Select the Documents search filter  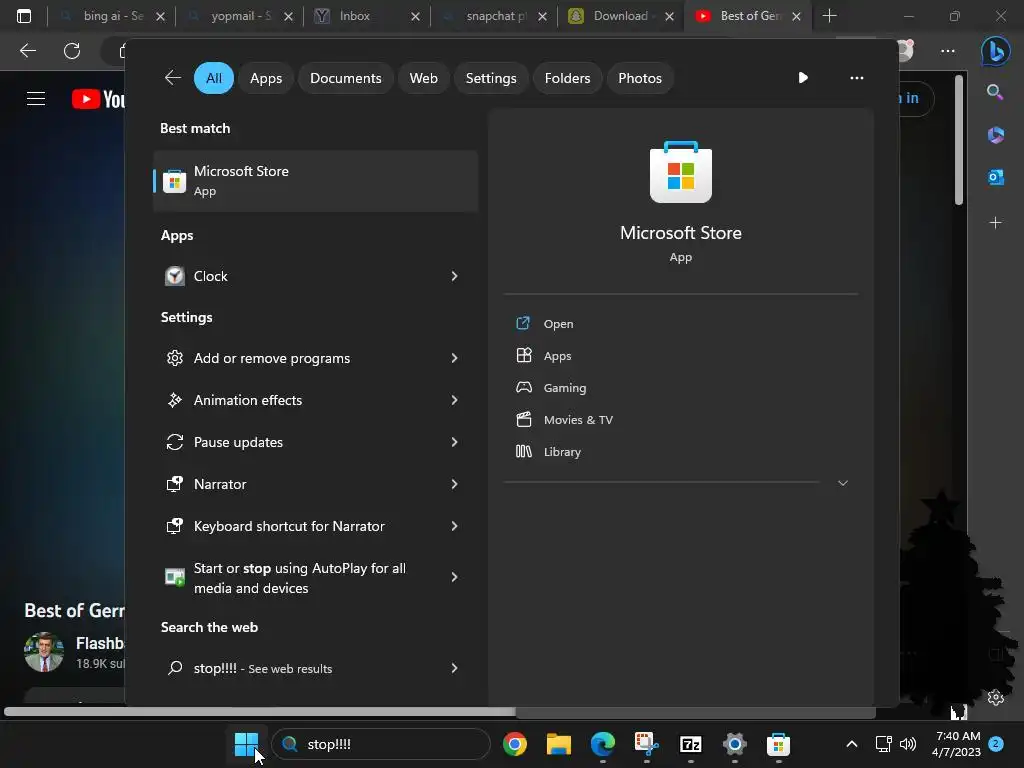[x=345, y=78]
